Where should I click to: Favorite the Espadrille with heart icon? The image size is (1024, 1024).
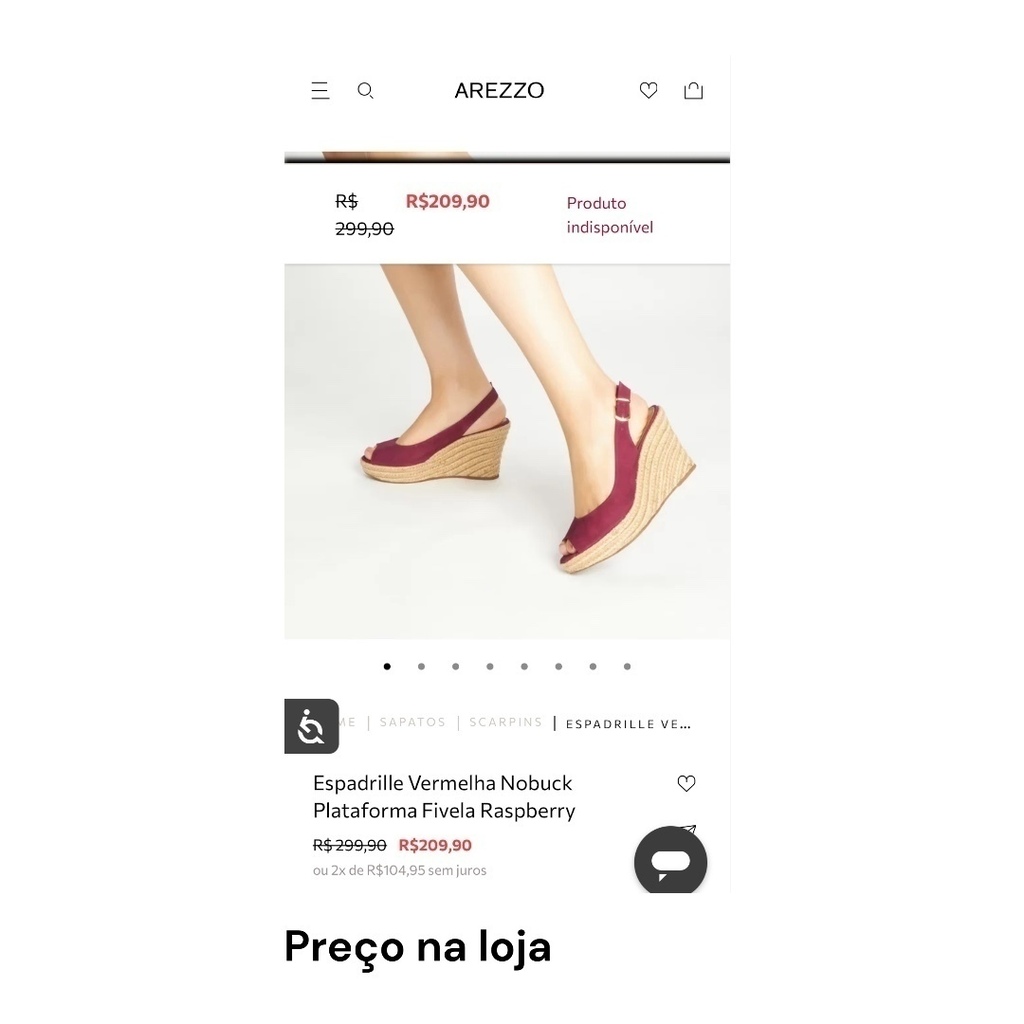tap(686, 783)
